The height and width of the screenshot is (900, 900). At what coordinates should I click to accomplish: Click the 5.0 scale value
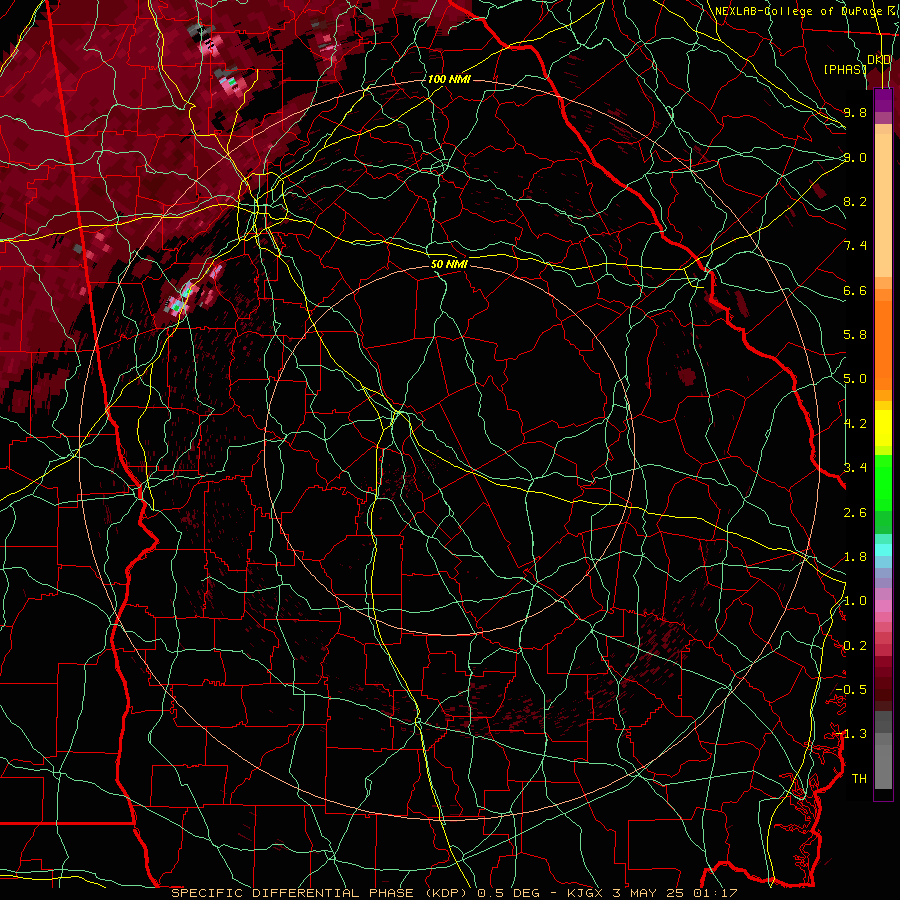click(x=855, y=379)
